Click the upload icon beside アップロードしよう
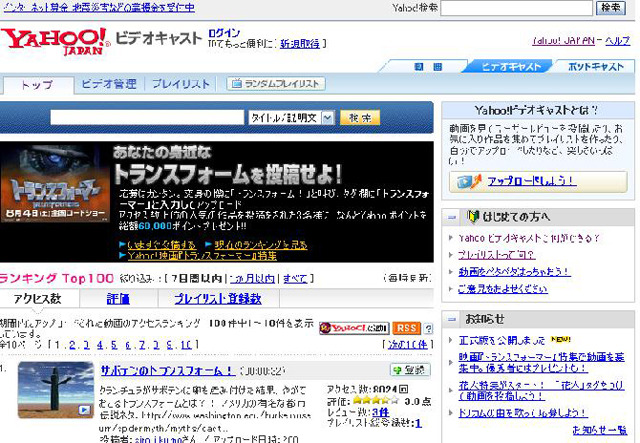 pyautogui.click(x=469, y=181)
